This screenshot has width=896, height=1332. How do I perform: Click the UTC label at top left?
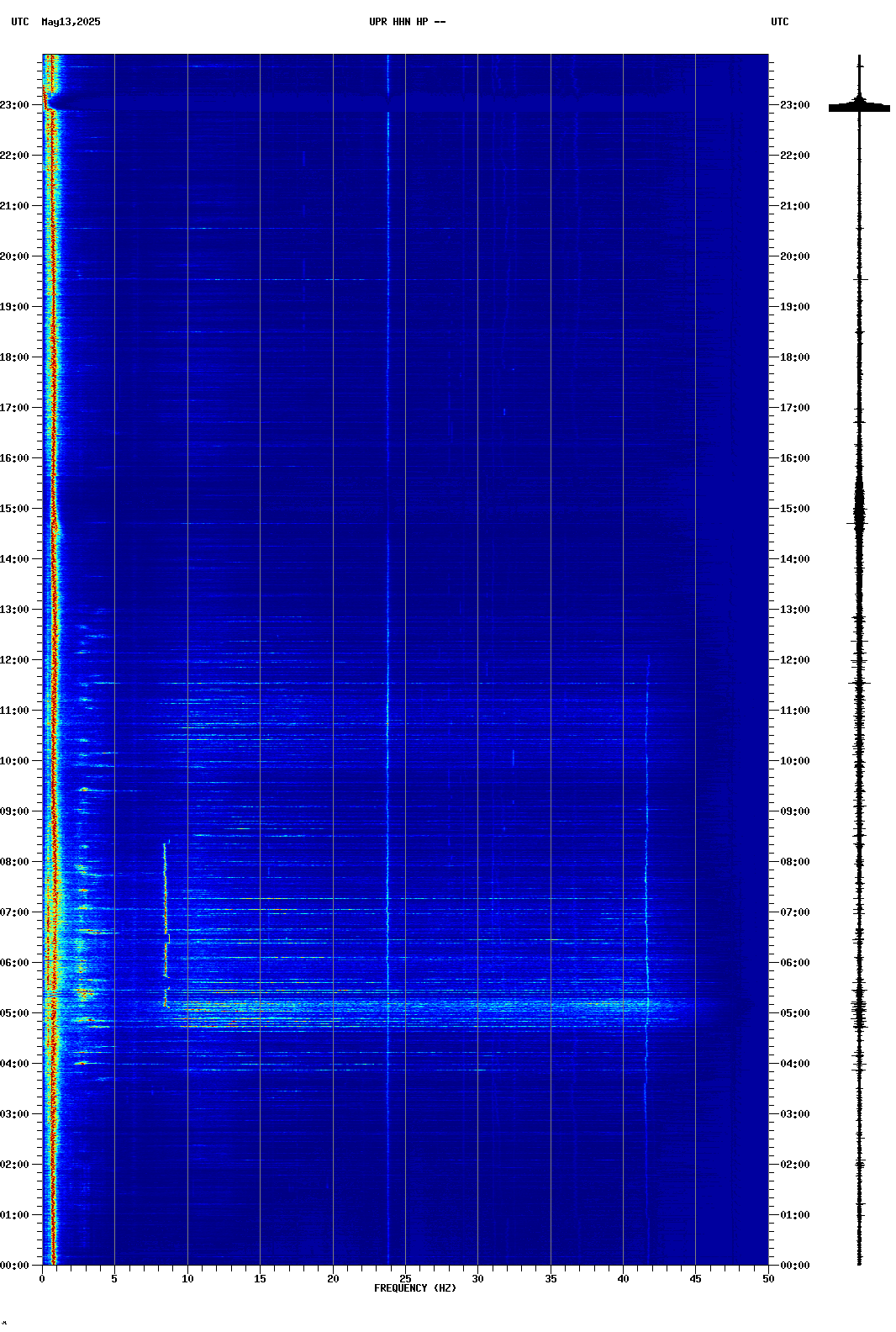coord(20,22)
